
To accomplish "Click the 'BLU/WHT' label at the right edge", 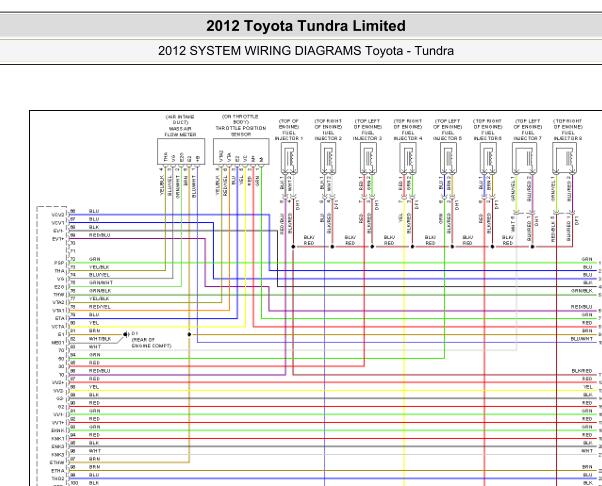I will 582,339.
